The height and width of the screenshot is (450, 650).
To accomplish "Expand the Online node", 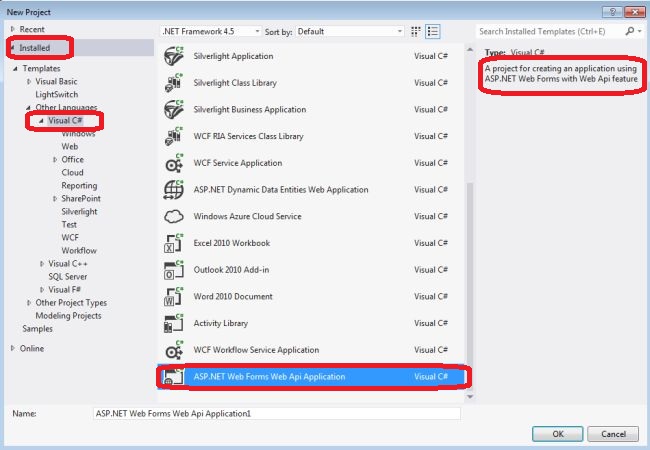I will (x=12, y=348).
